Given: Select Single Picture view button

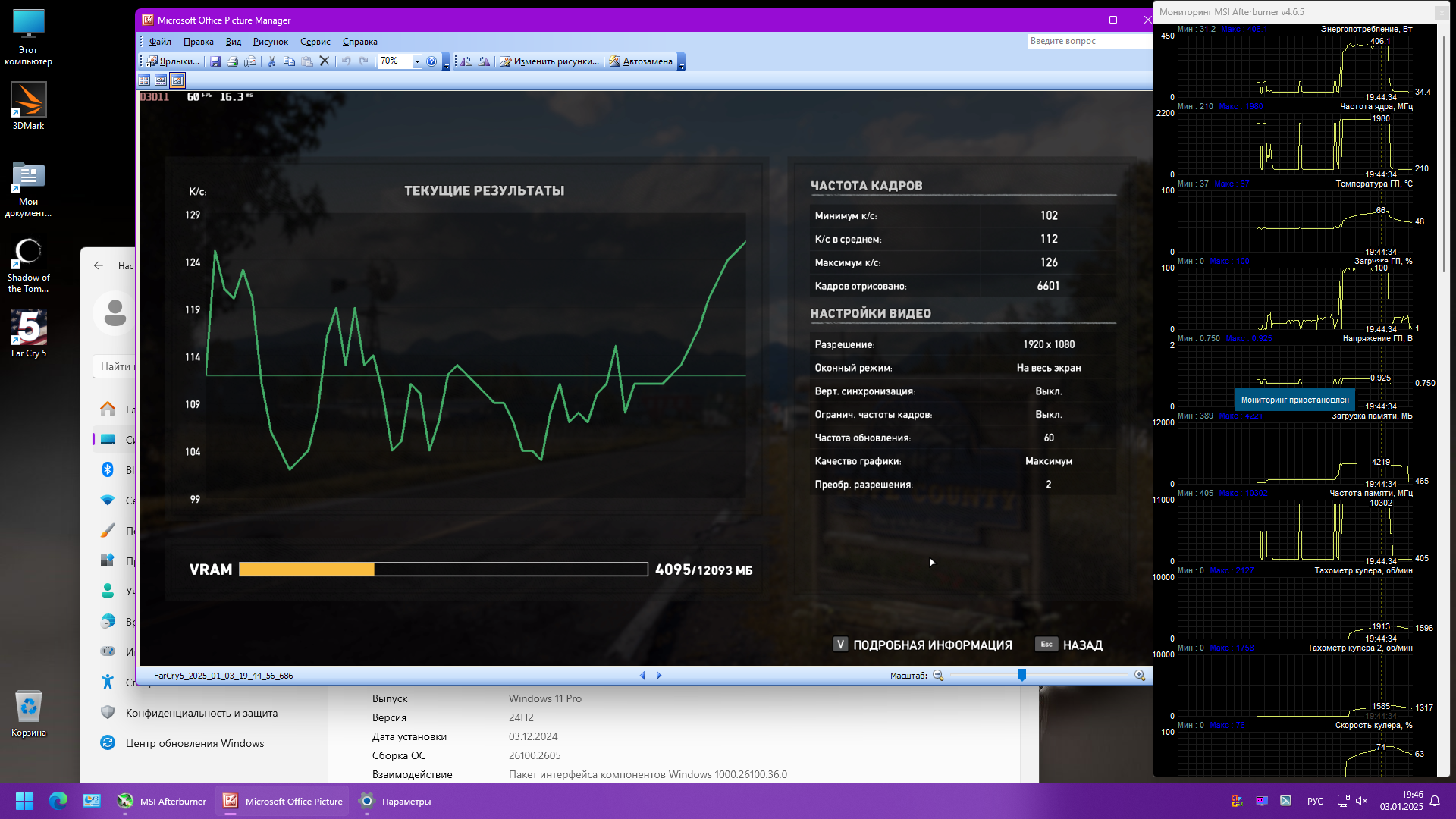Looking at the screenshot, I should click(177, 80).
